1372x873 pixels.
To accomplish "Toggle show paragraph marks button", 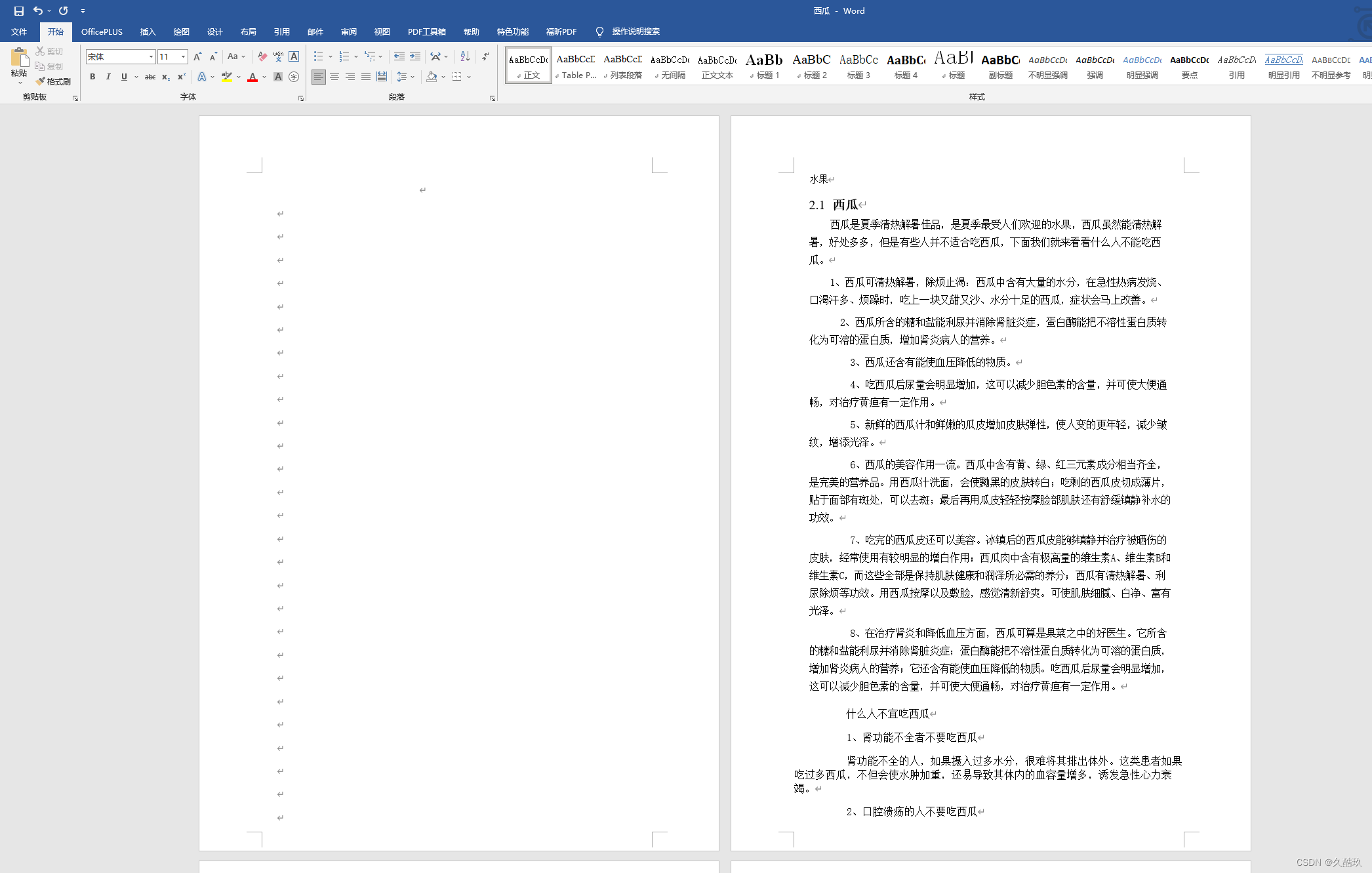I will tap(485, 56).
